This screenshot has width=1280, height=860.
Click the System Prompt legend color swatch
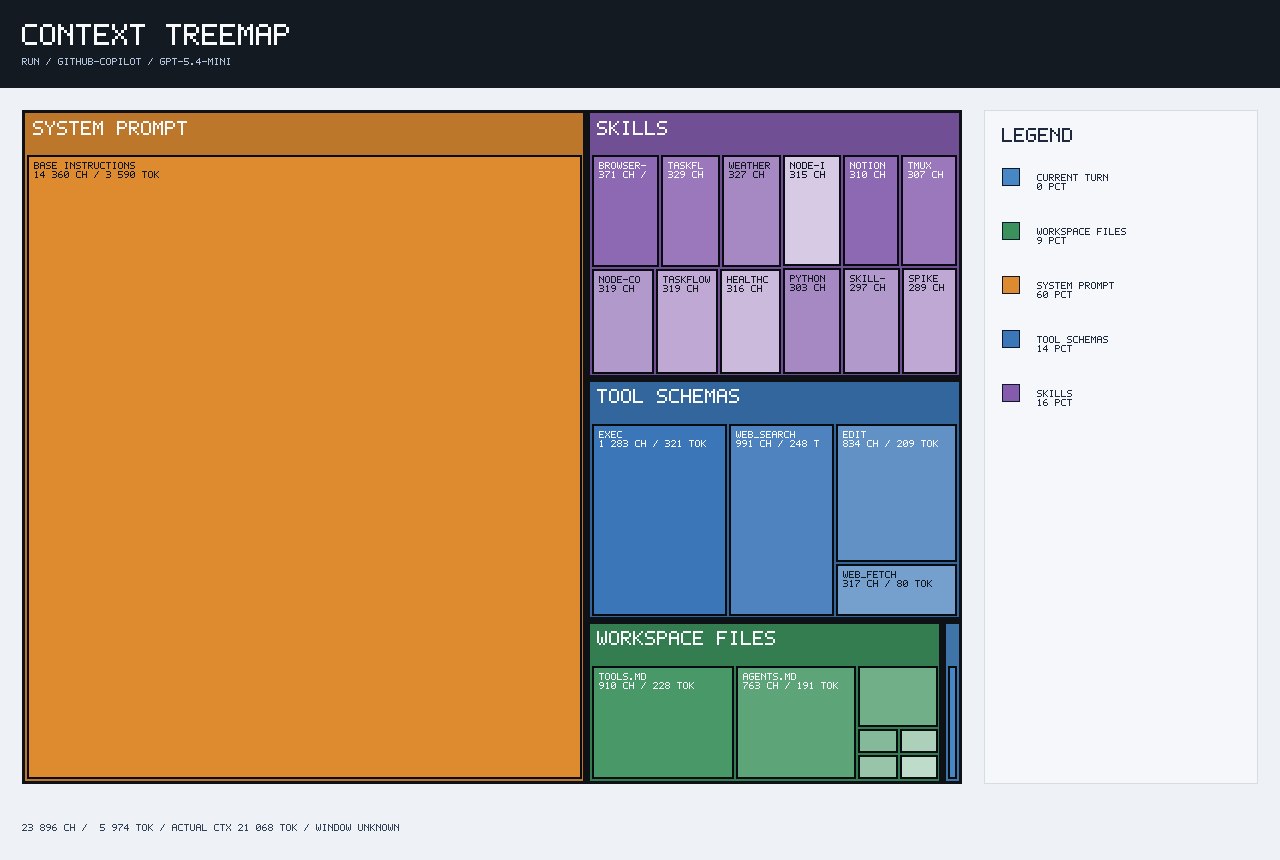point(1011,285)
